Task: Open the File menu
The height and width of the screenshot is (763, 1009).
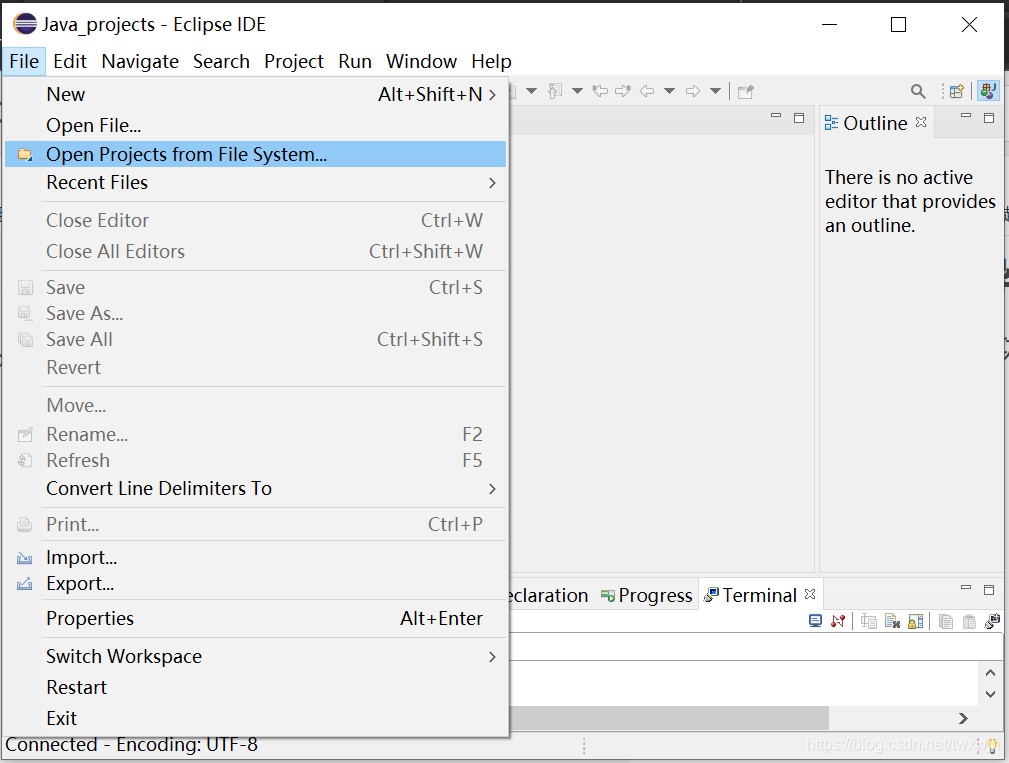Action: 24,61
